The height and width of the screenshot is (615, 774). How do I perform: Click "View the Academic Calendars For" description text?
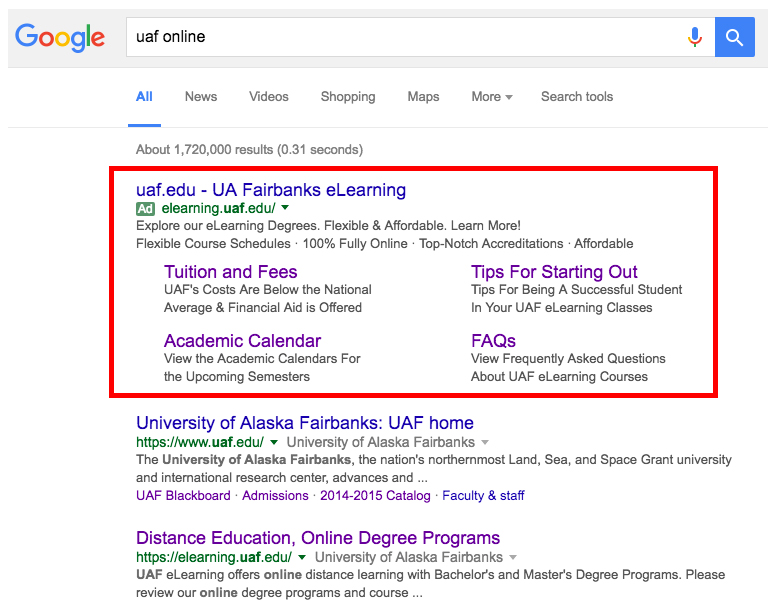(x=262, y=359)
